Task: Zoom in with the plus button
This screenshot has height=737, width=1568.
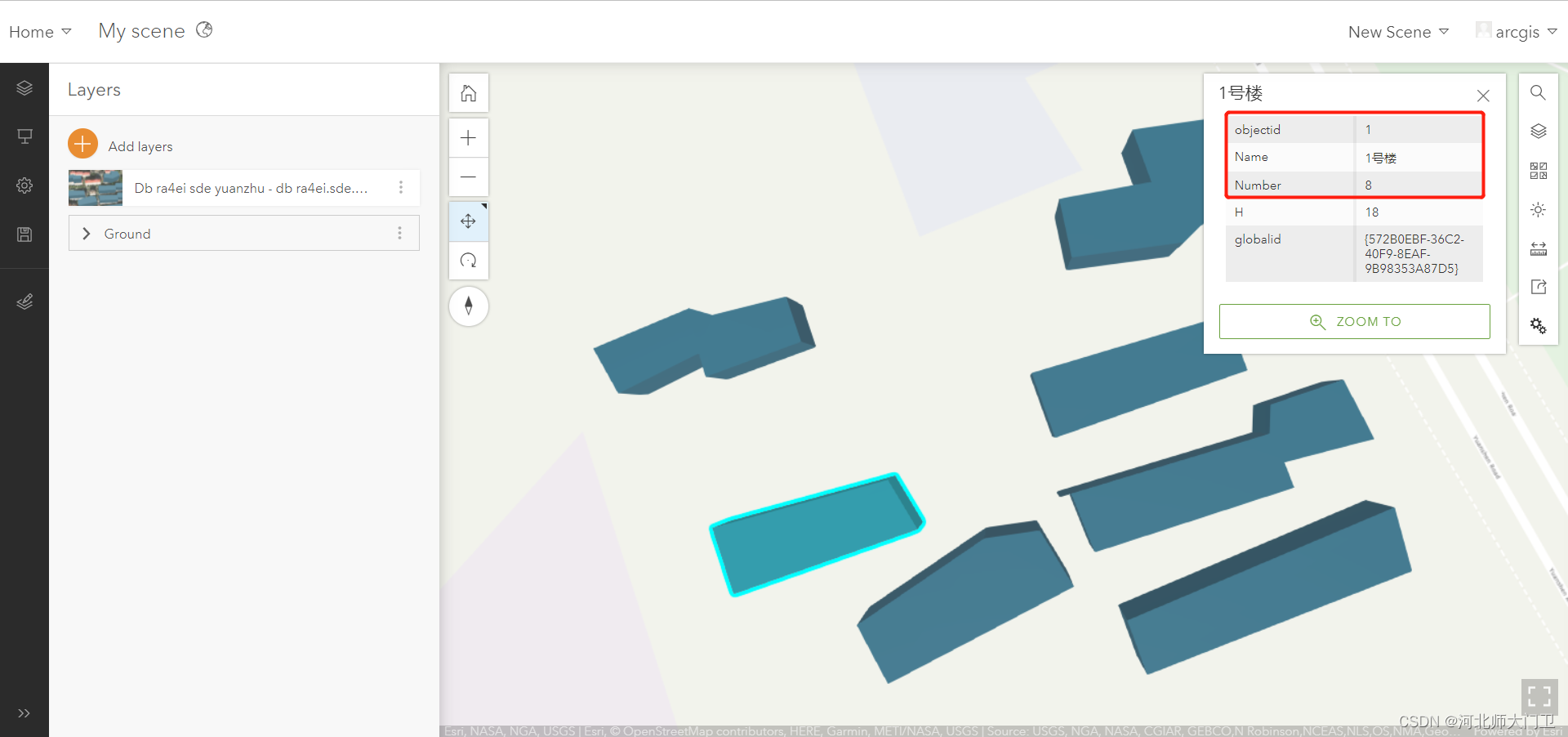Action: 469,138
